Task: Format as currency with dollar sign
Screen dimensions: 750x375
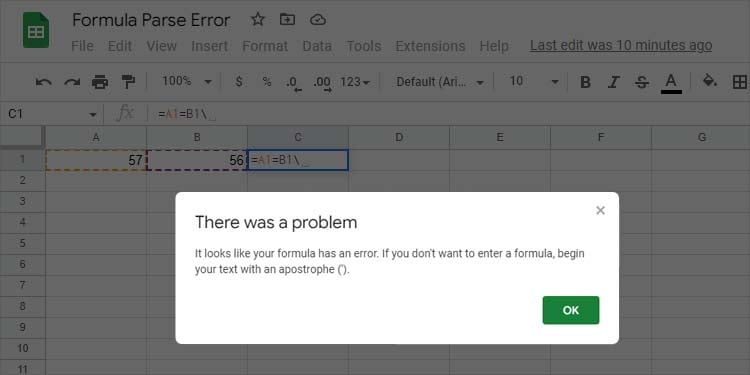Action: [x=239, y=82]
